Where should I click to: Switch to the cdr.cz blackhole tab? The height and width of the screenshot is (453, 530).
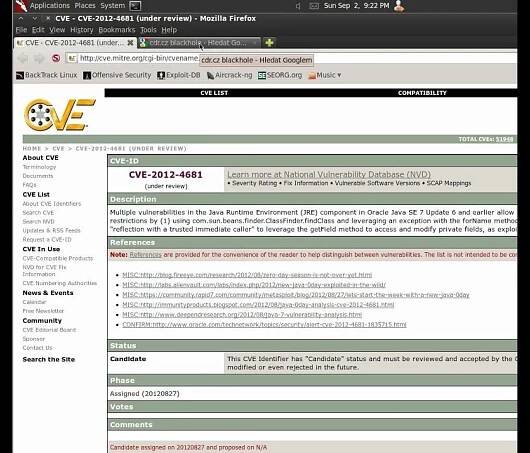point(199,43)
